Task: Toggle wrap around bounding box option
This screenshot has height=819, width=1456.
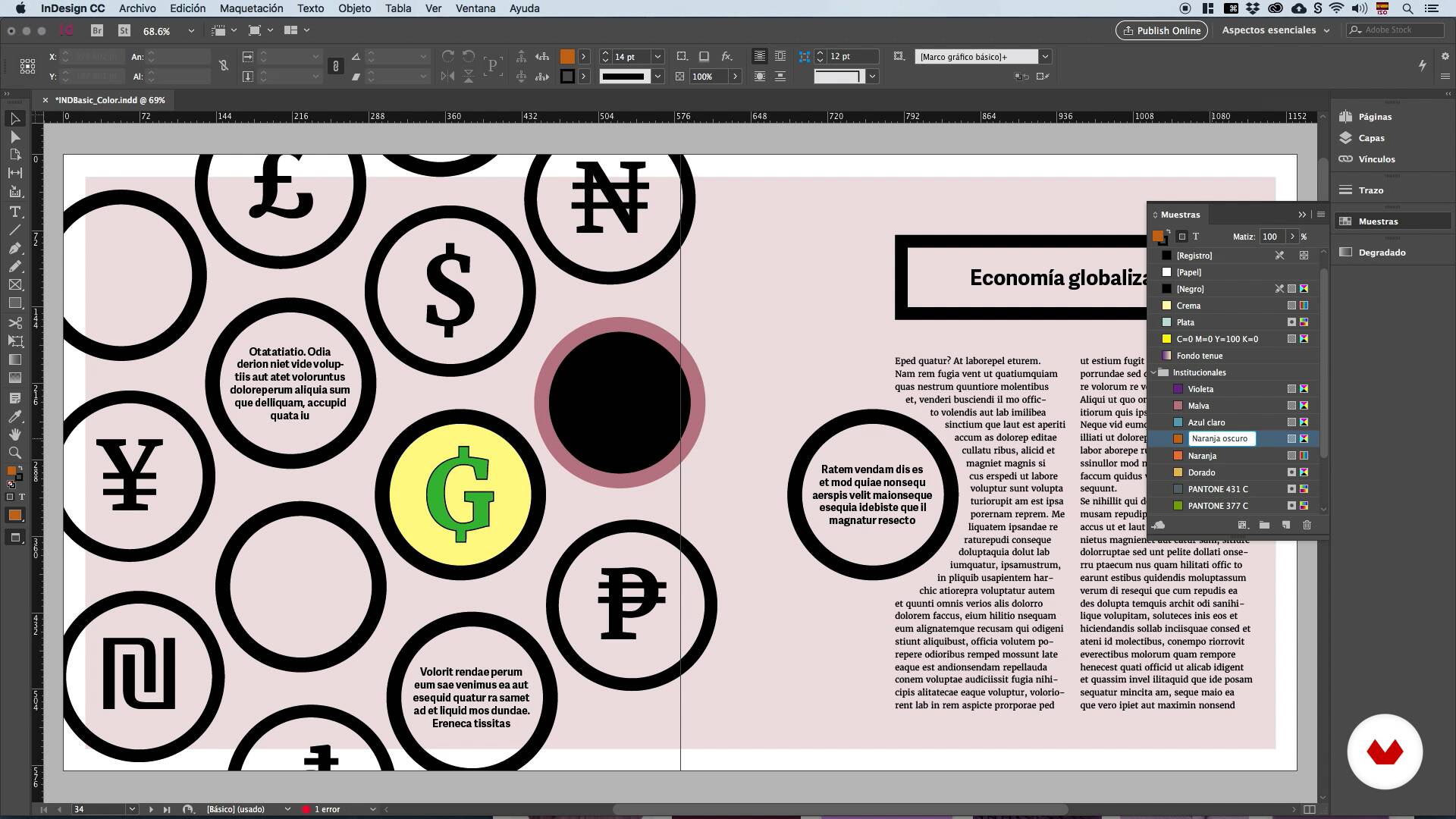Action: (x=780, y=57)
